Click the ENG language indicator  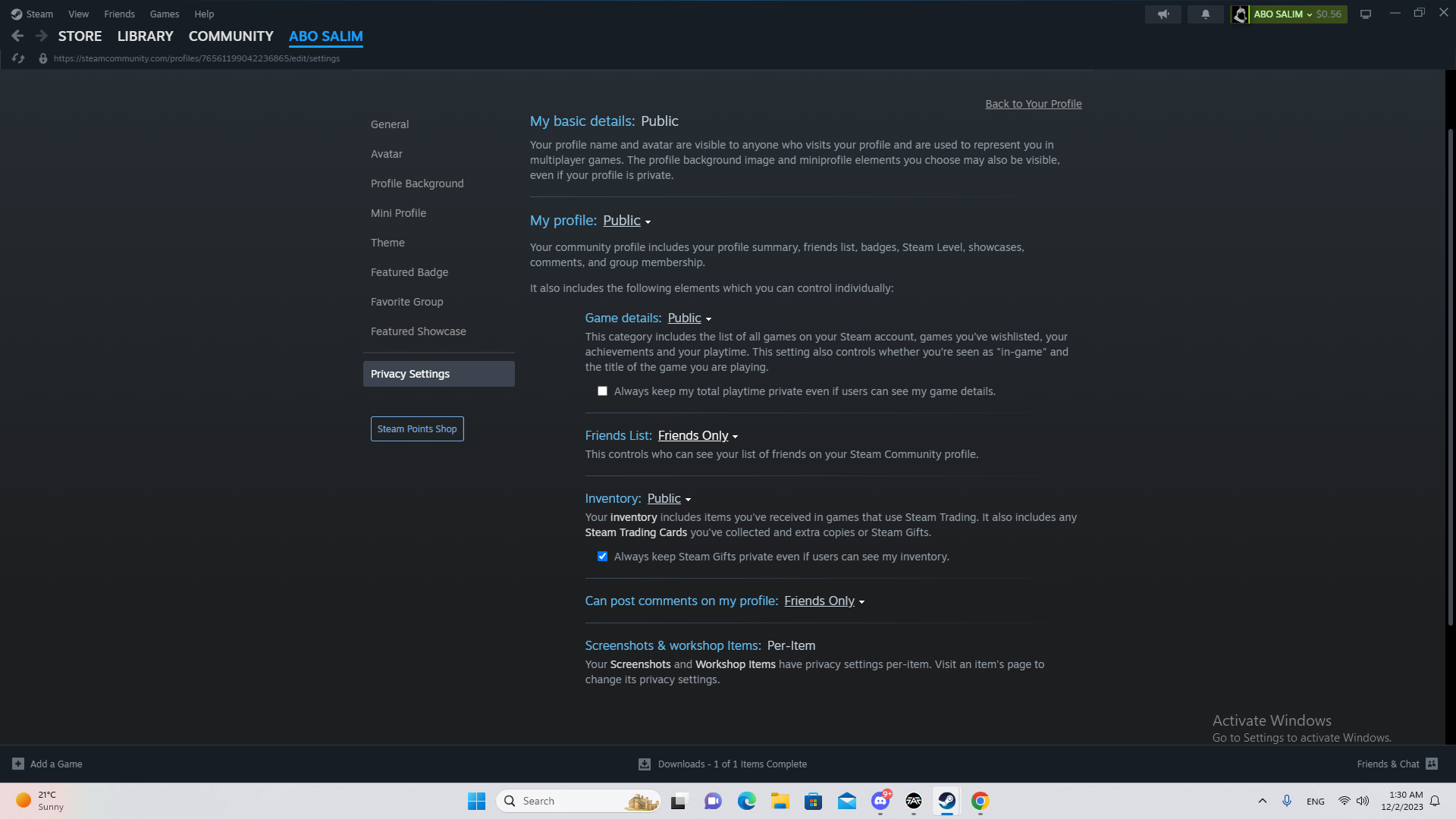1316,802
